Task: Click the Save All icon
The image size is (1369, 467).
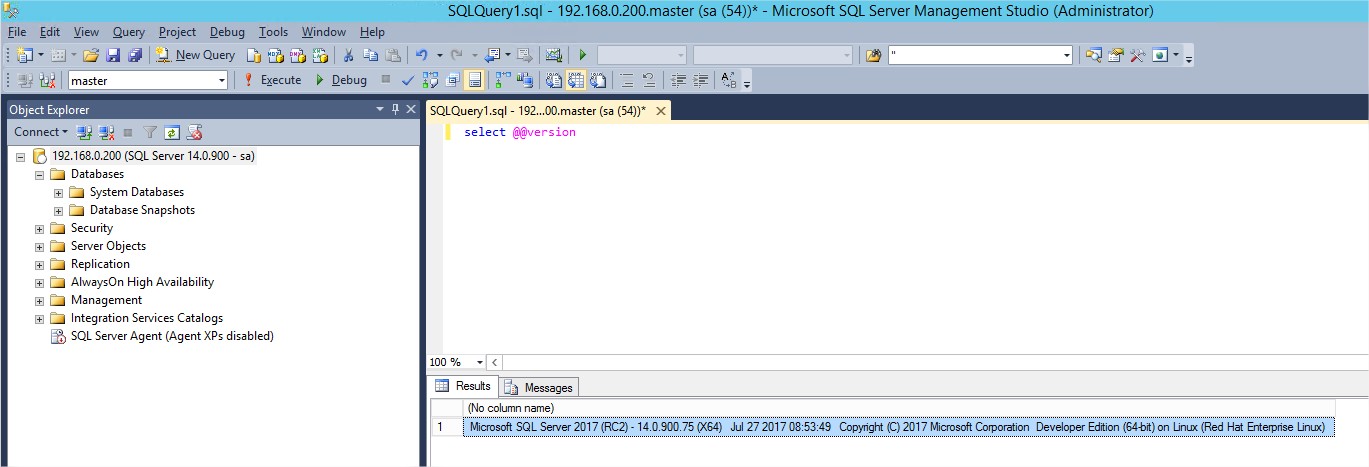Action: [135, 55]
